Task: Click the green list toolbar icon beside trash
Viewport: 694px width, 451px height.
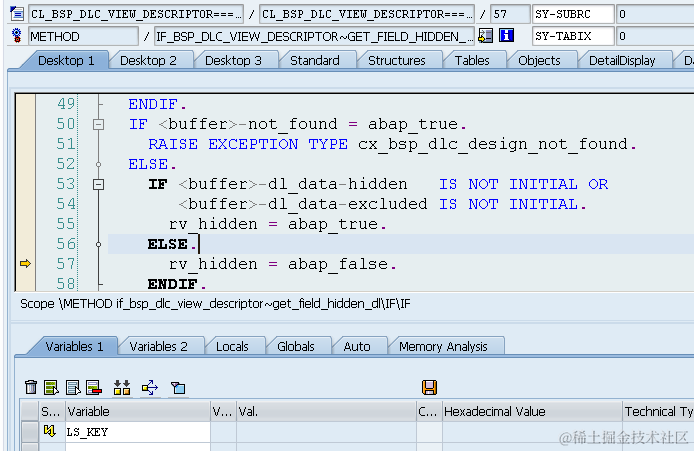Action: coord(52,387)
